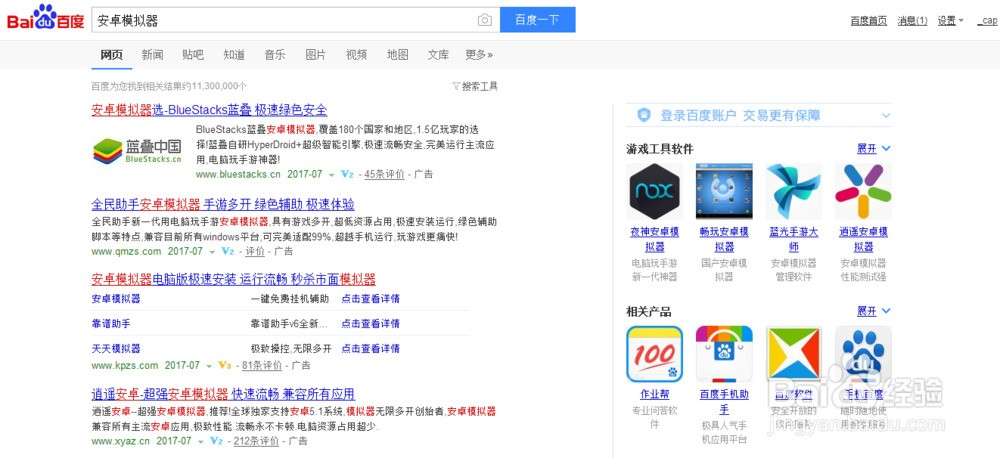Viewport: 1000px width, 458px height.
Task: Open the 百度软件 colorful X icon
Action: pos(793,354)
